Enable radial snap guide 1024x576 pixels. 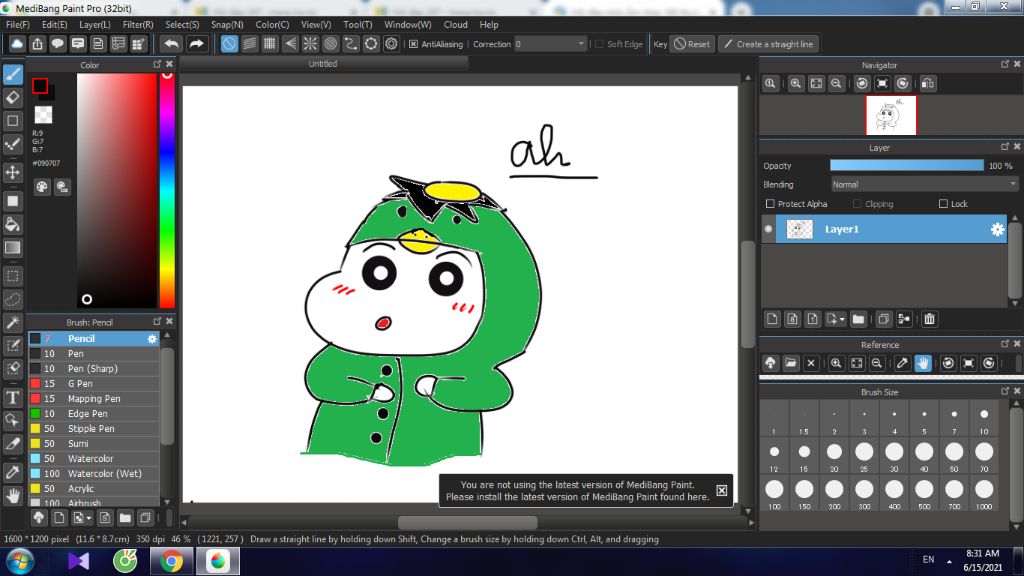310,44
